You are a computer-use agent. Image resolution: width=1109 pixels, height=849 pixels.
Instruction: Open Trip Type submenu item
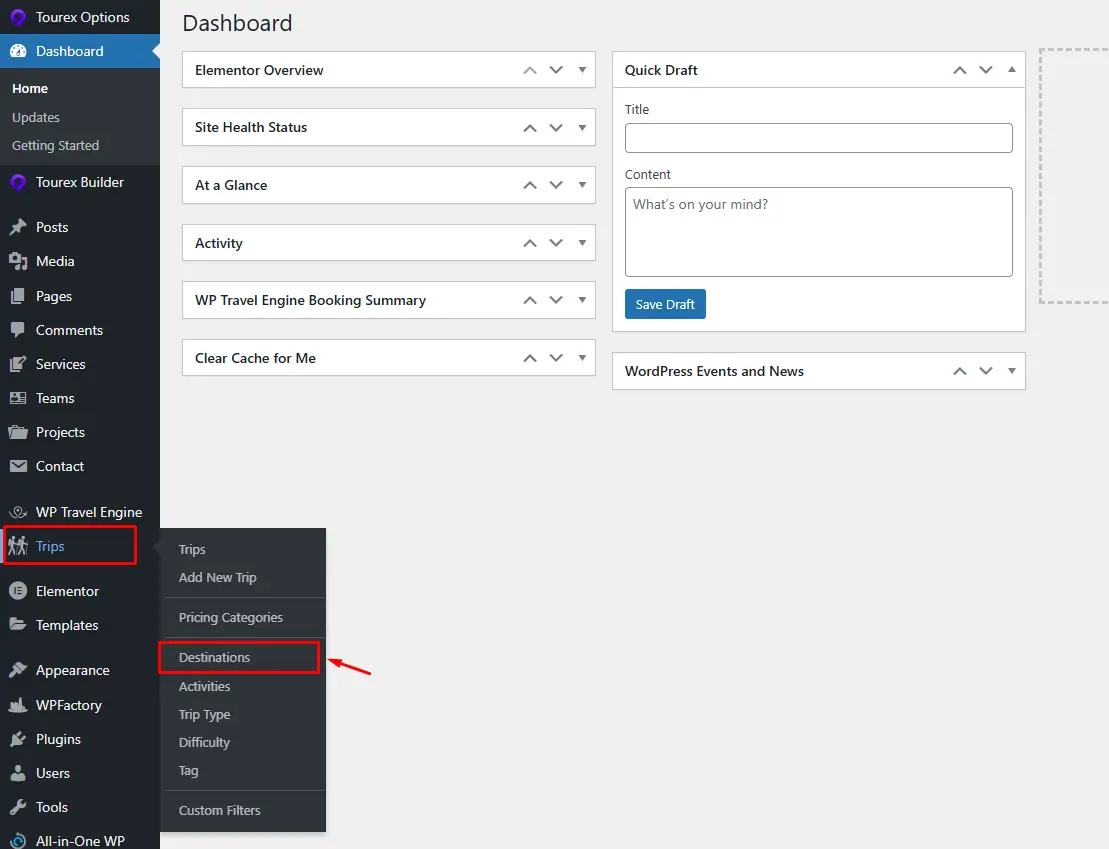point(204,715)
